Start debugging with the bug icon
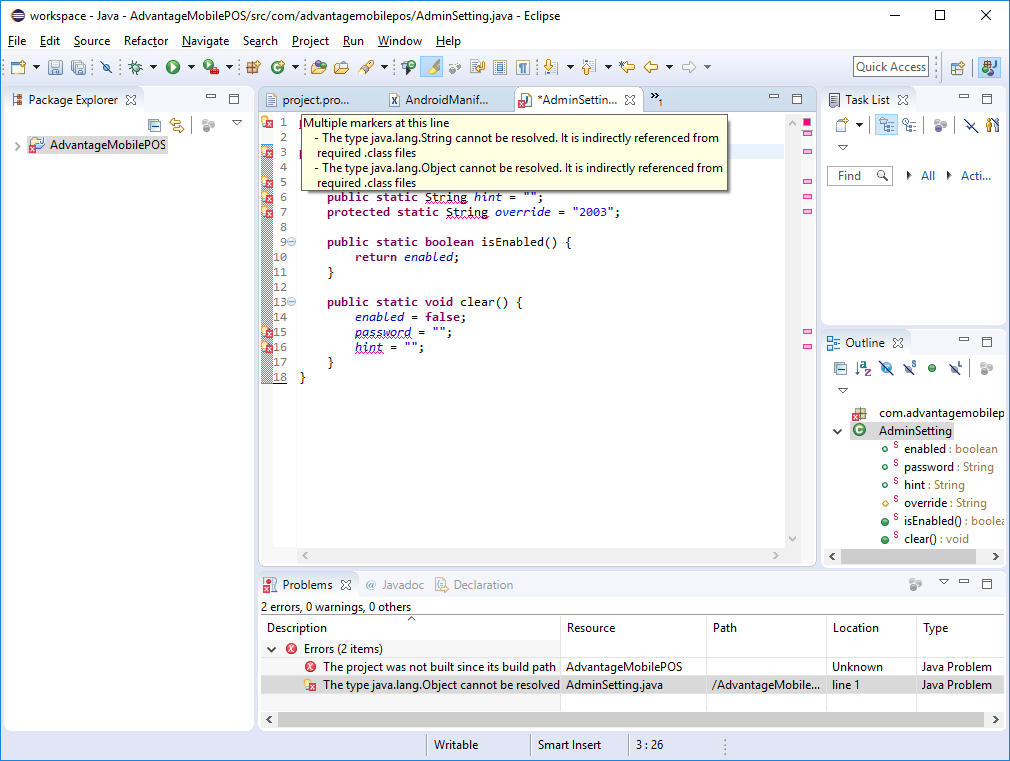Viewport: 1010px width, 761px height. [136, 67]
